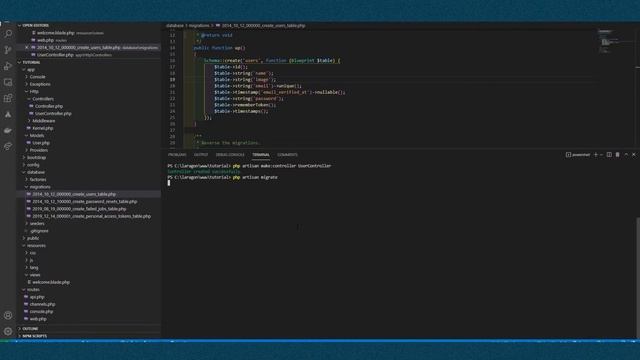Select the Terminal tab
Screen dimensions: 640x360
[261, 155]
